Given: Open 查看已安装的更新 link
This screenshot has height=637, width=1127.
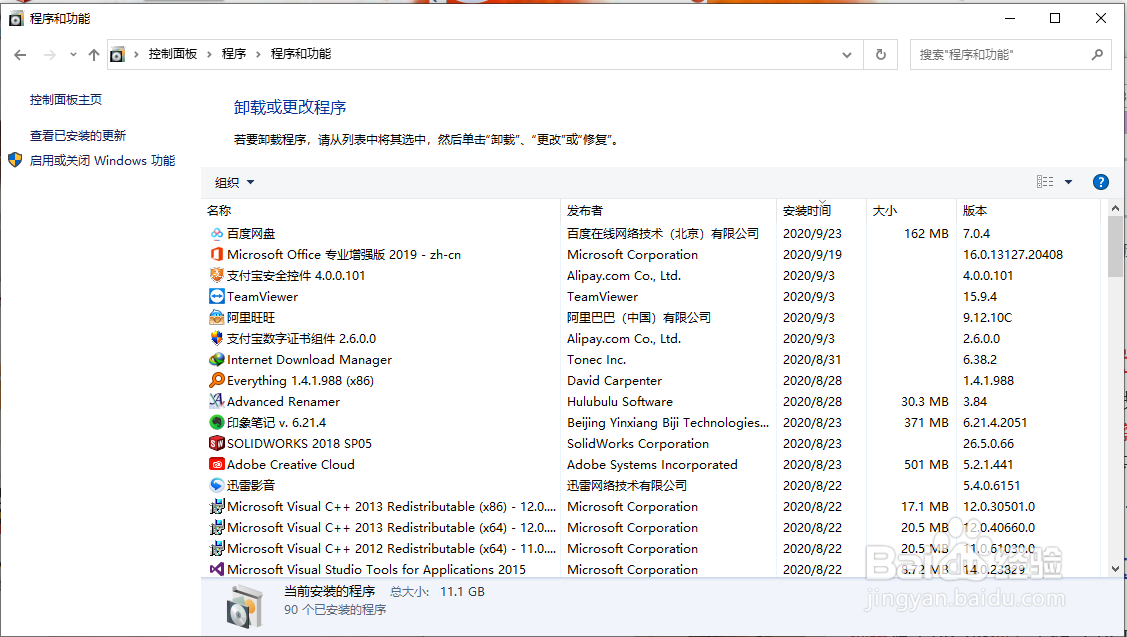Looking at the screenshot, I should tap(78, 135).
